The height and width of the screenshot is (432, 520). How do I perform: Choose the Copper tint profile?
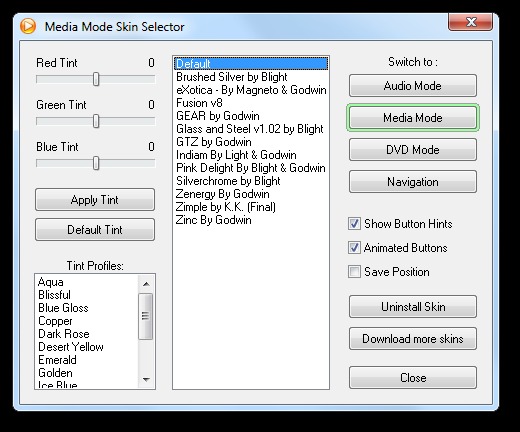[x=55, y=321]
